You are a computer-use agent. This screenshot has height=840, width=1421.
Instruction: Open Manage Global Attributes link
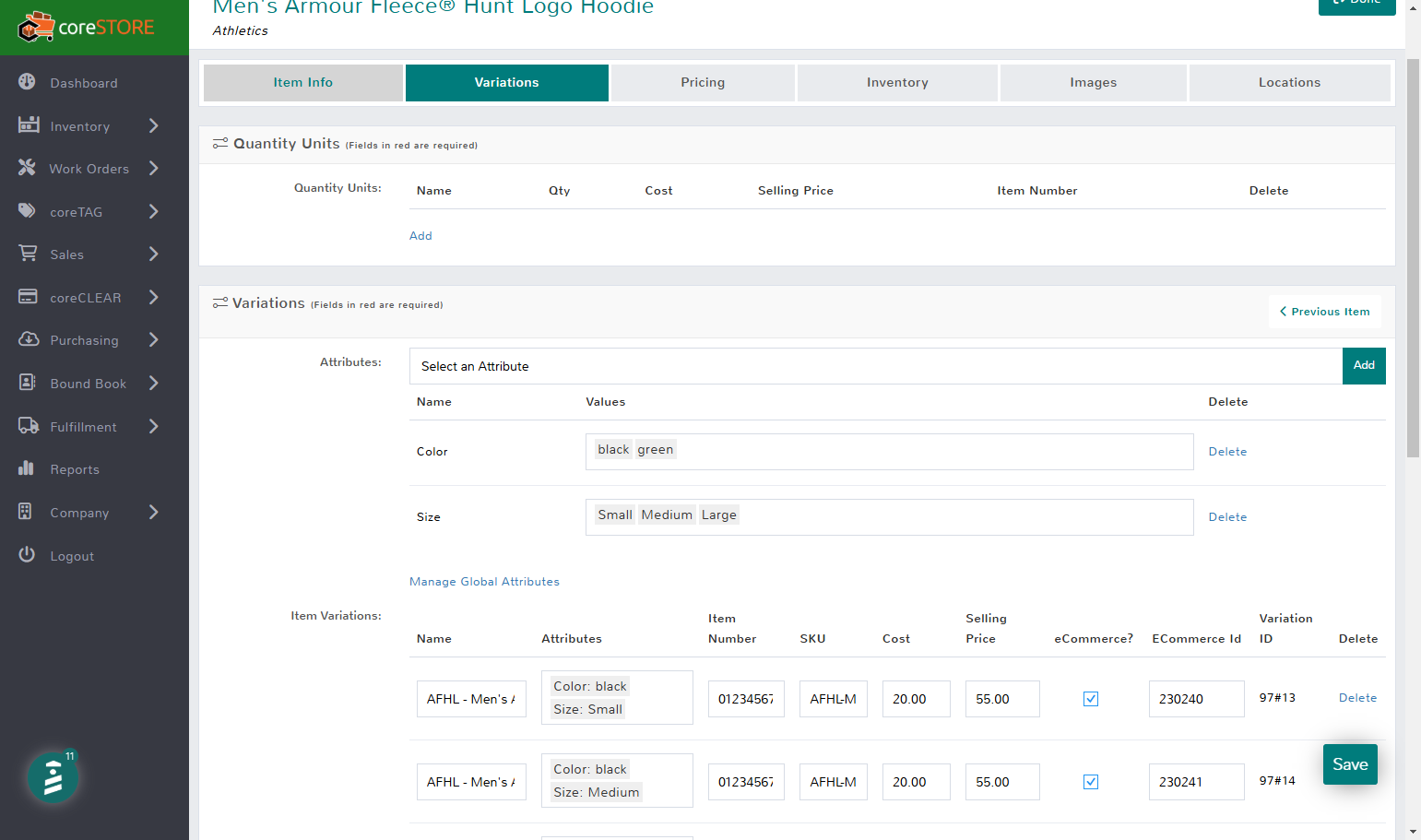coord(484,582)
